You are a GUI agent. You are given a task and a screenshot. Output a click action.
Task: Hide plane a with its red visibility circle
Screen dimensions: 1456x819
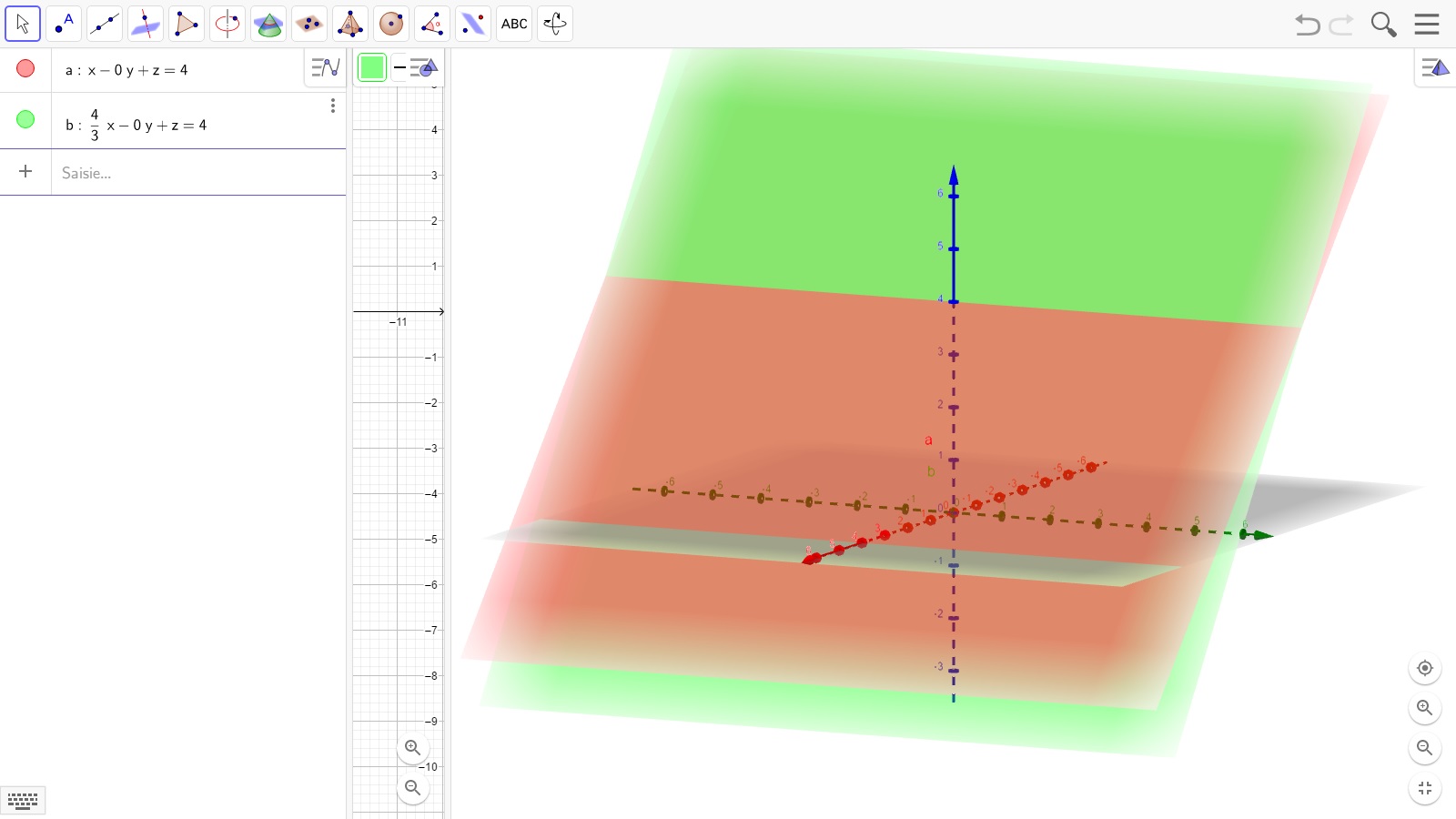click(x=25, y=68)
